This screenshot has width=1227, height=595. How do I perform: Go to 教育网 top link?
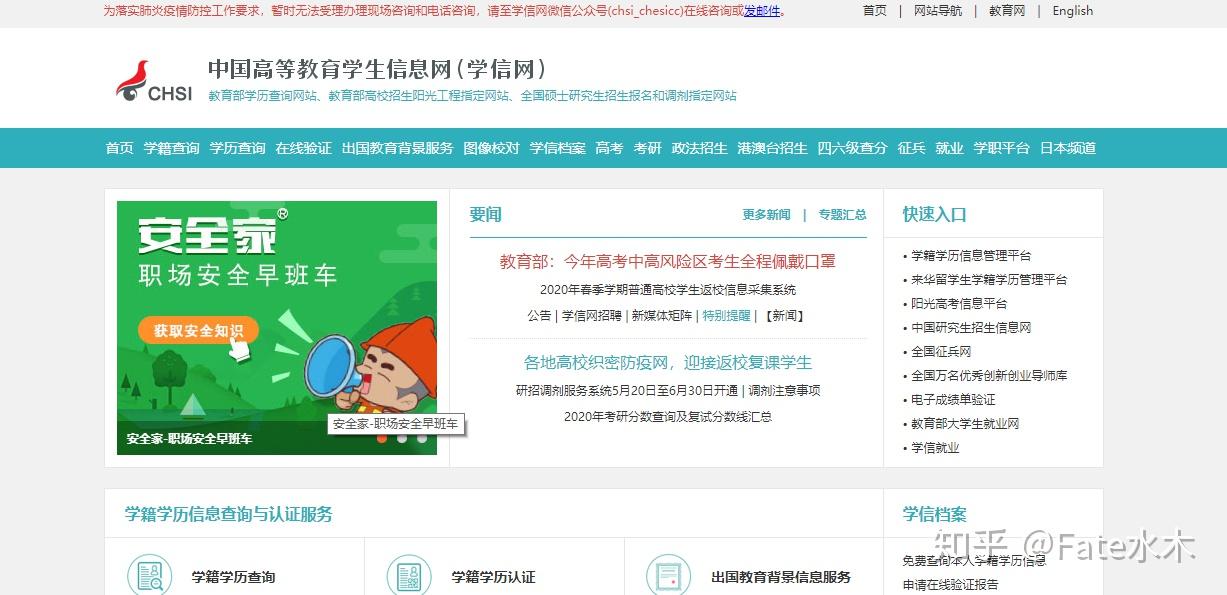click(x=1007, y=11)
